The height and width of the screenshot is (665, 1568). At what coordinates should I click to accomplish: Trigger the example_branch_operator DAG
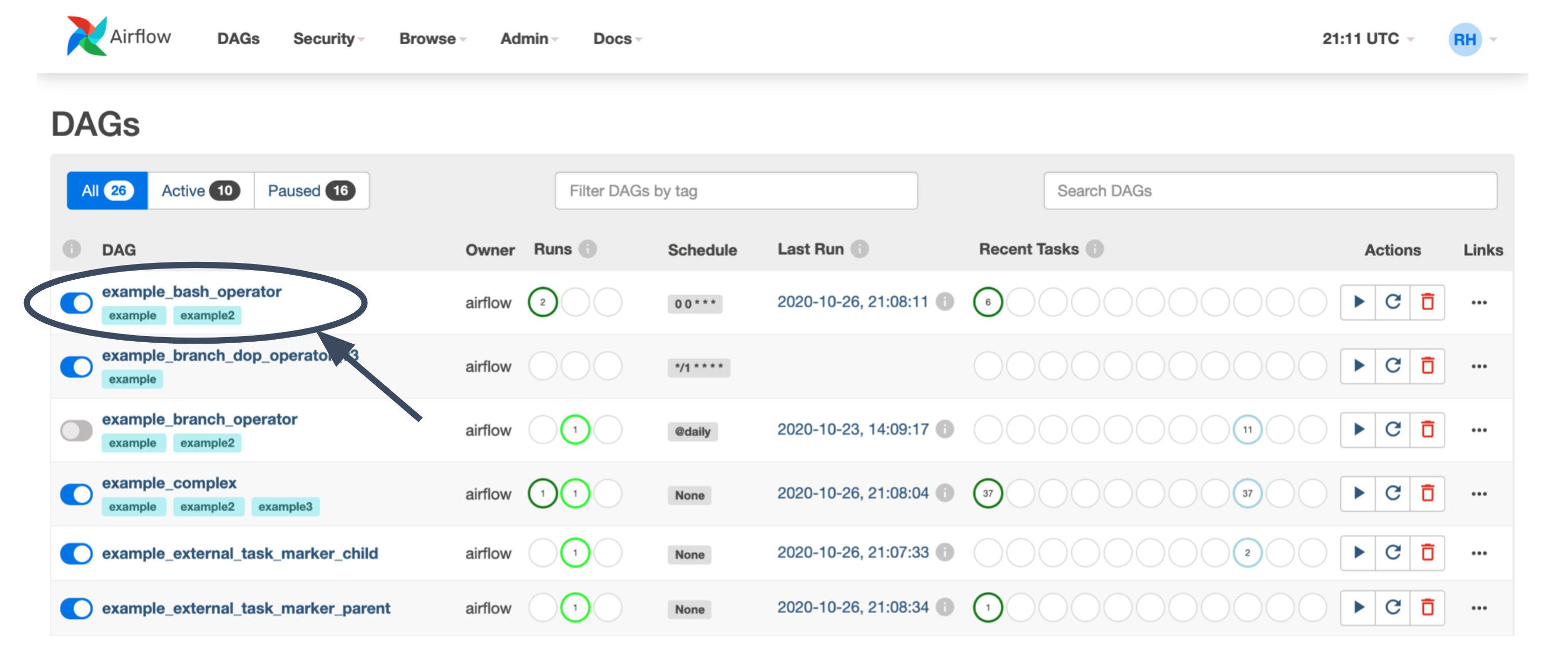point(1358,430)
